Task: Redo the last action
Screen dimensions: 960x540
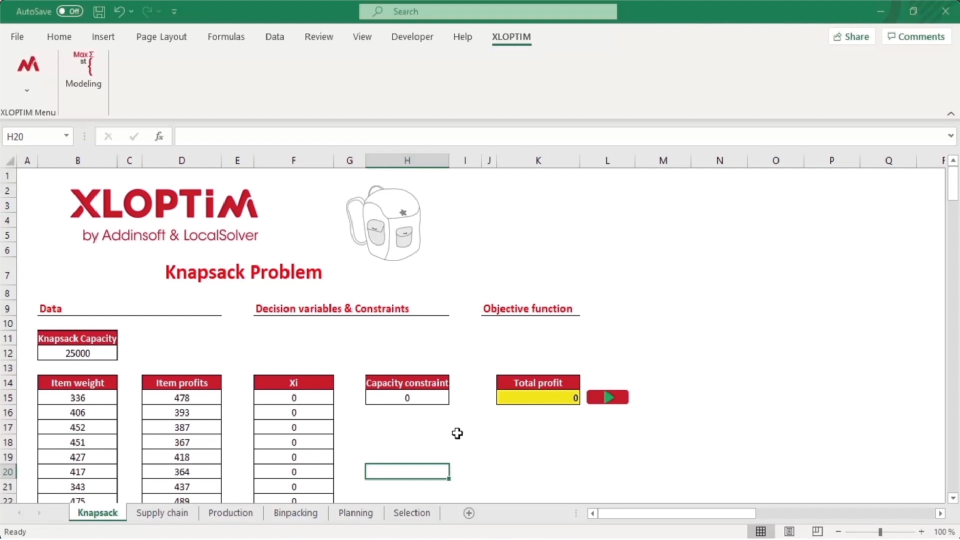Action: pos(147,11)
